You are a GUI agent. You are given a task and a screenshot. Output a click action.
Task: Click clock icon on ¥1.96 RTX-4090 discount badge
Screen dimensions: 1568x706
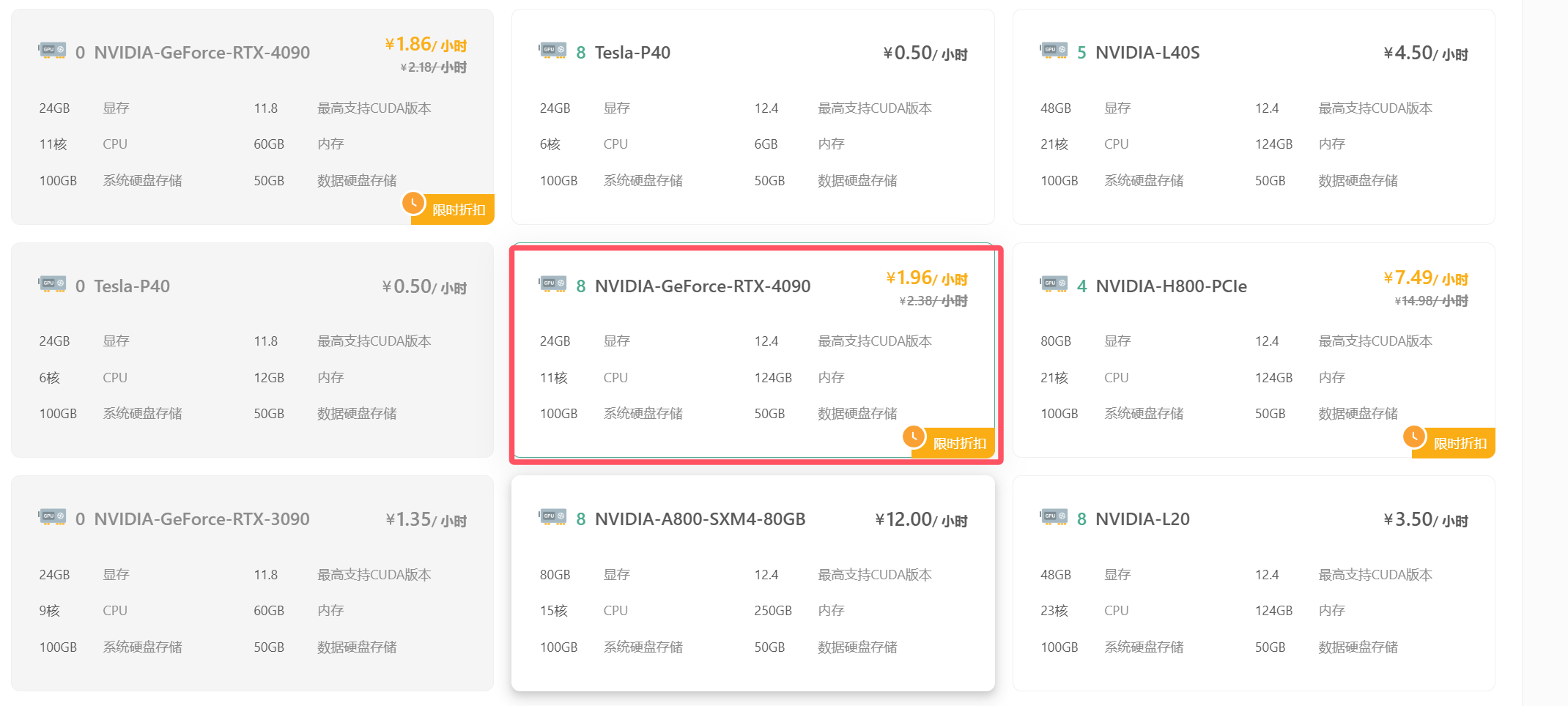914,436
